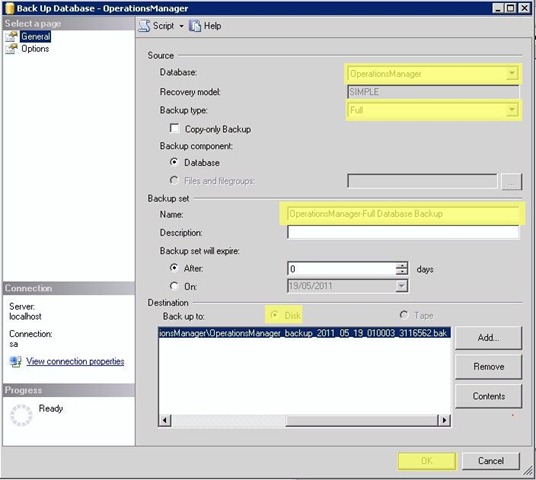Click the database icon in title bar

(9, 8)
